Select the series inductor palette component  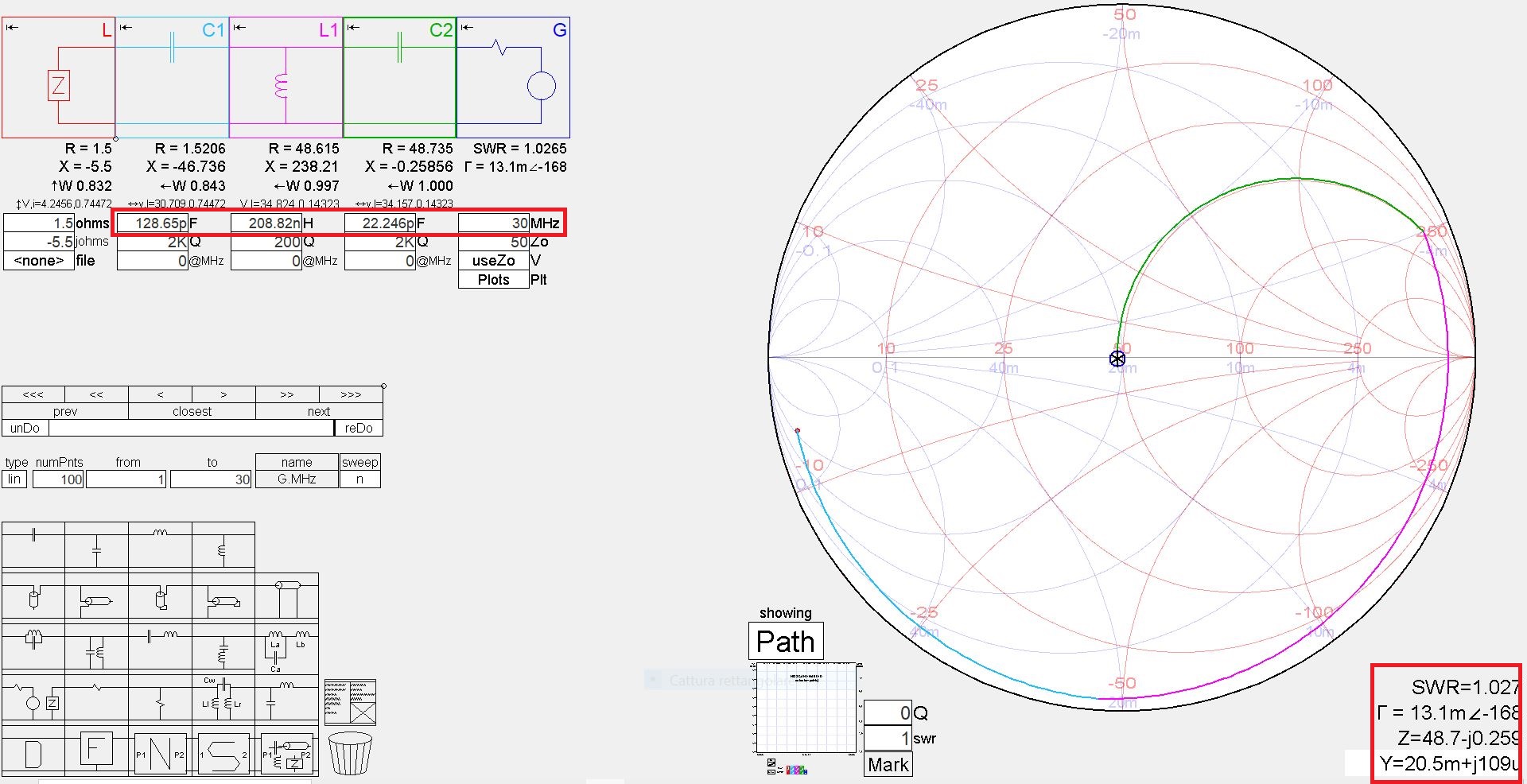tap(160, 545)
